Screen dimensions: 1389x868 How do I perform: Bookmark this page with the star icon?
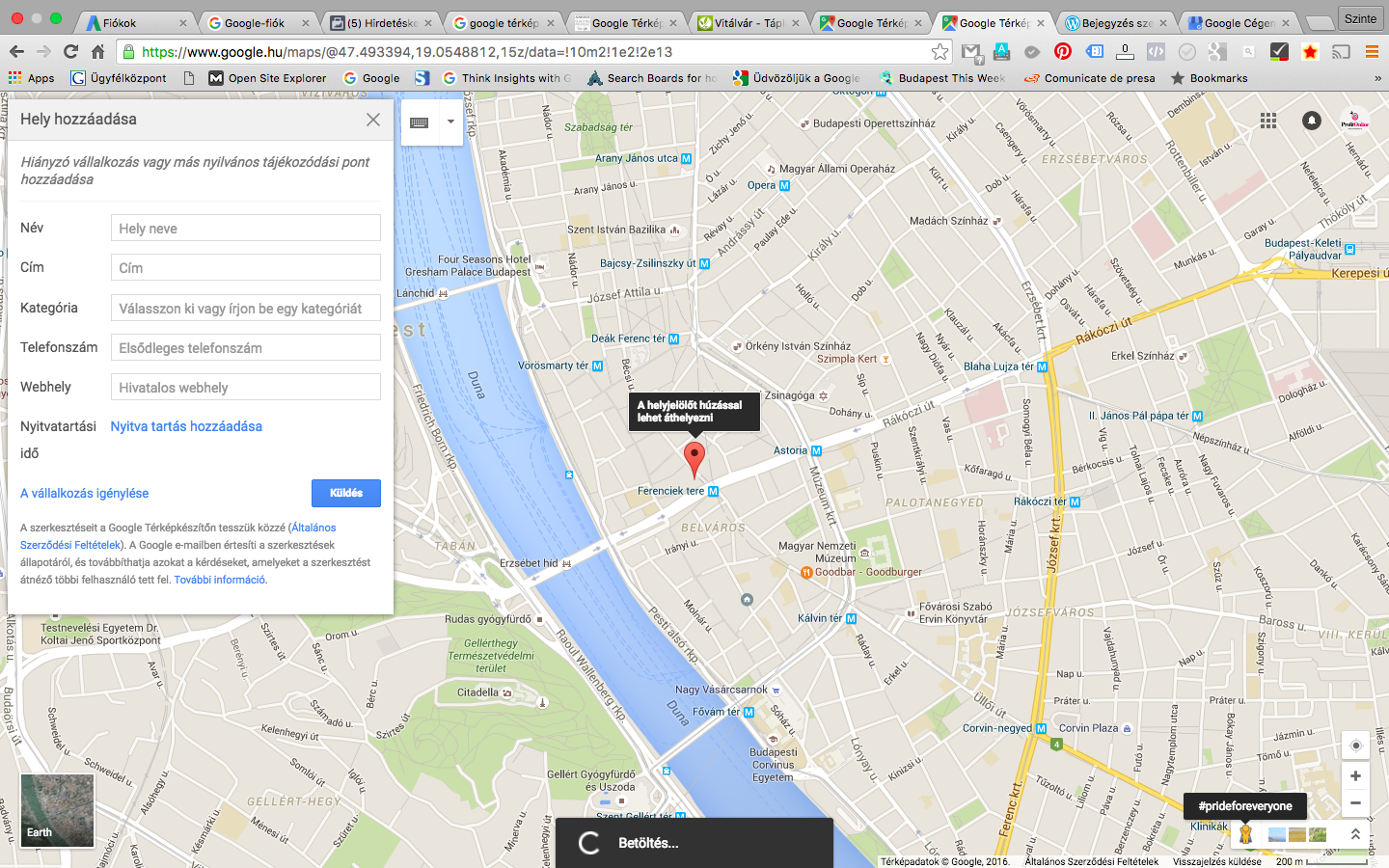click(940, 52)
